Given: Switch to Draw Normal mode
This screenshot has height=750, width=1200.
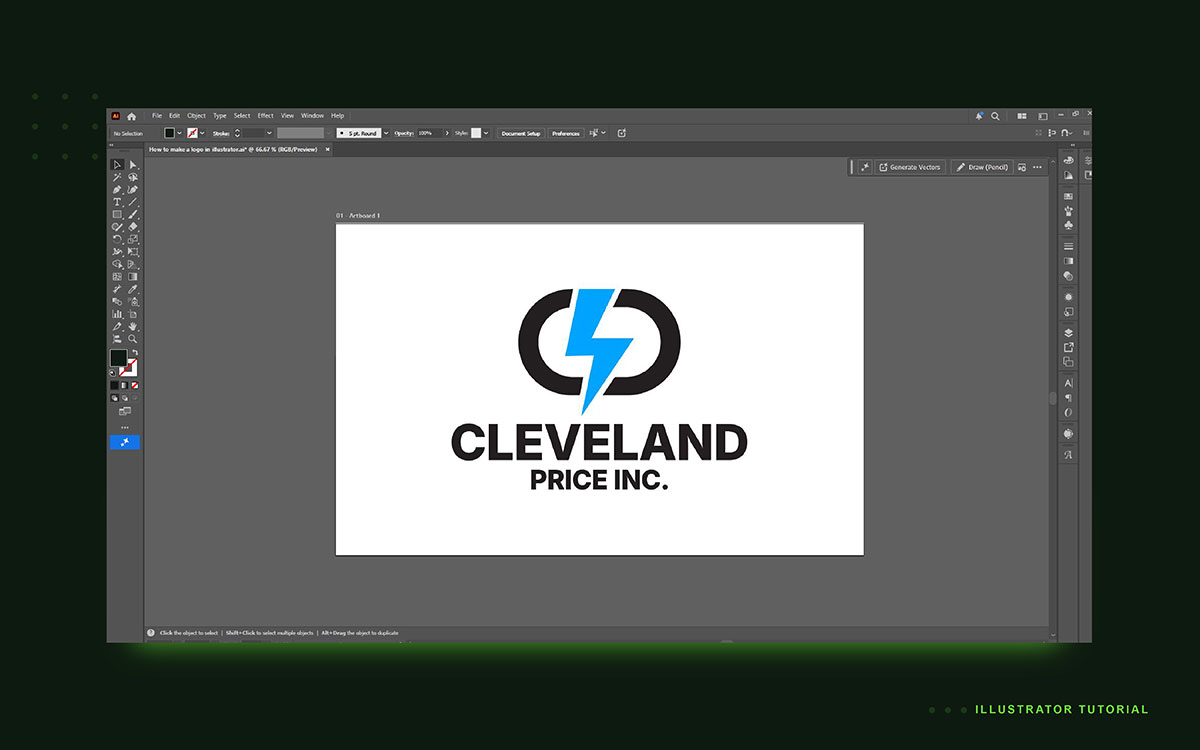Looking at the screenshot, I should 114,397.
